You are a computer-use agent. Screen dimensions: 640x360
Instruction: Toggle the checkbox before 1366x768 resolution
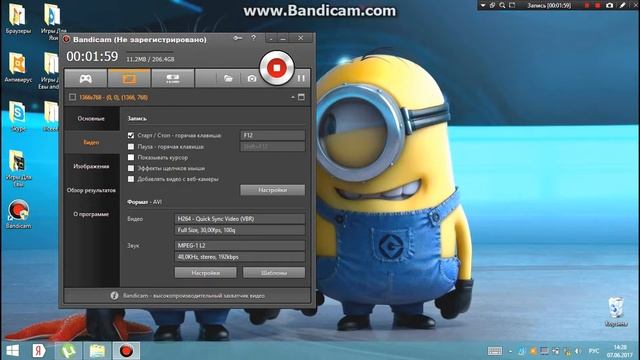(72, 97)
